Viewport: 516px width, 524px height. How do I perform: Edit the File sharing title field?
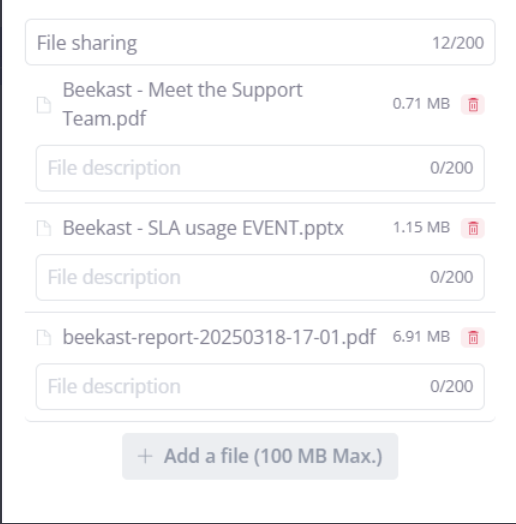click(x=260, y=42)
